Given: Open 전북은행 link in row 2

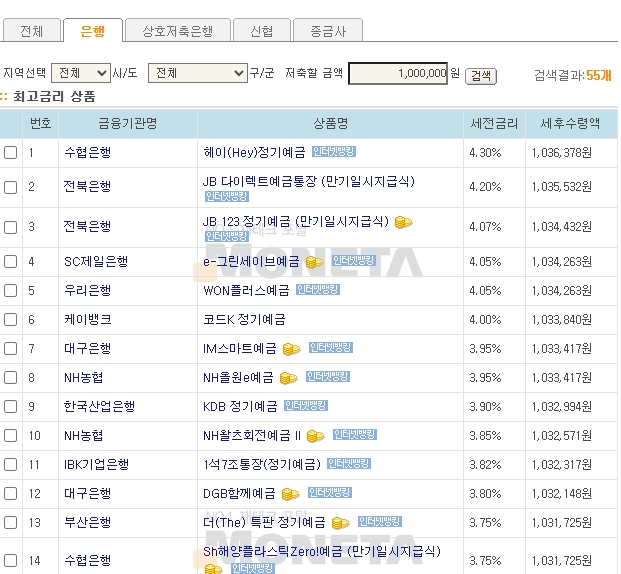Looking at the screenshot, I should point(88,186).
